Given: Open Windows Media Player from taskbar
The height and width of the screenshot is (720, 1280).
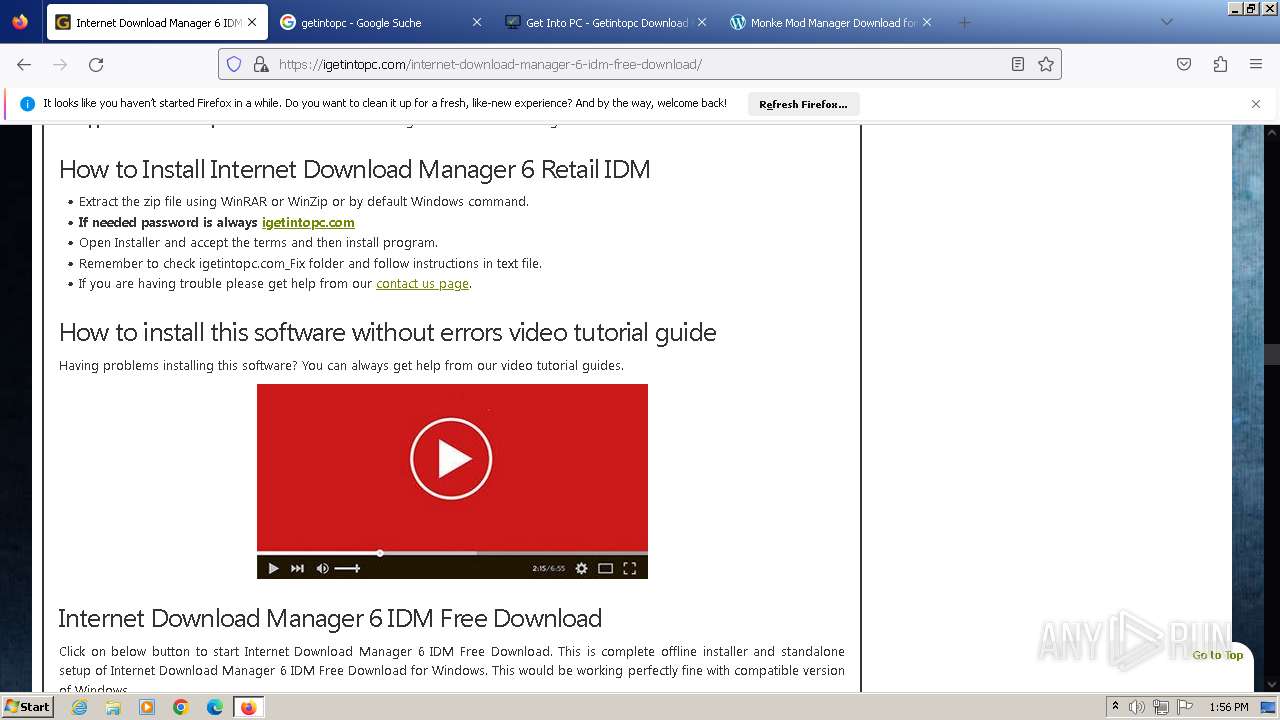Looking at the screenshot, I should (x=147, y=707).
